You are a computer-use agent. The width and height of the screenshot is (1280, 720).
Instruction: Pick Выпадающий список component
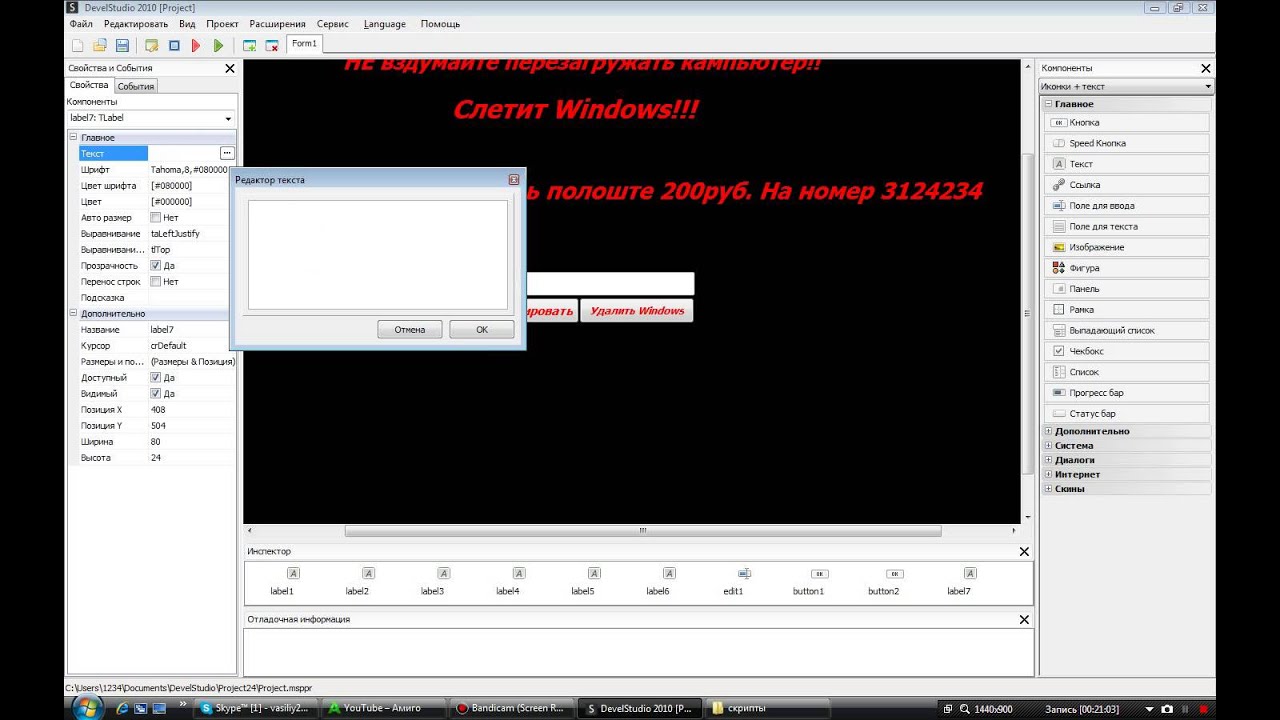coord(1127,330)
